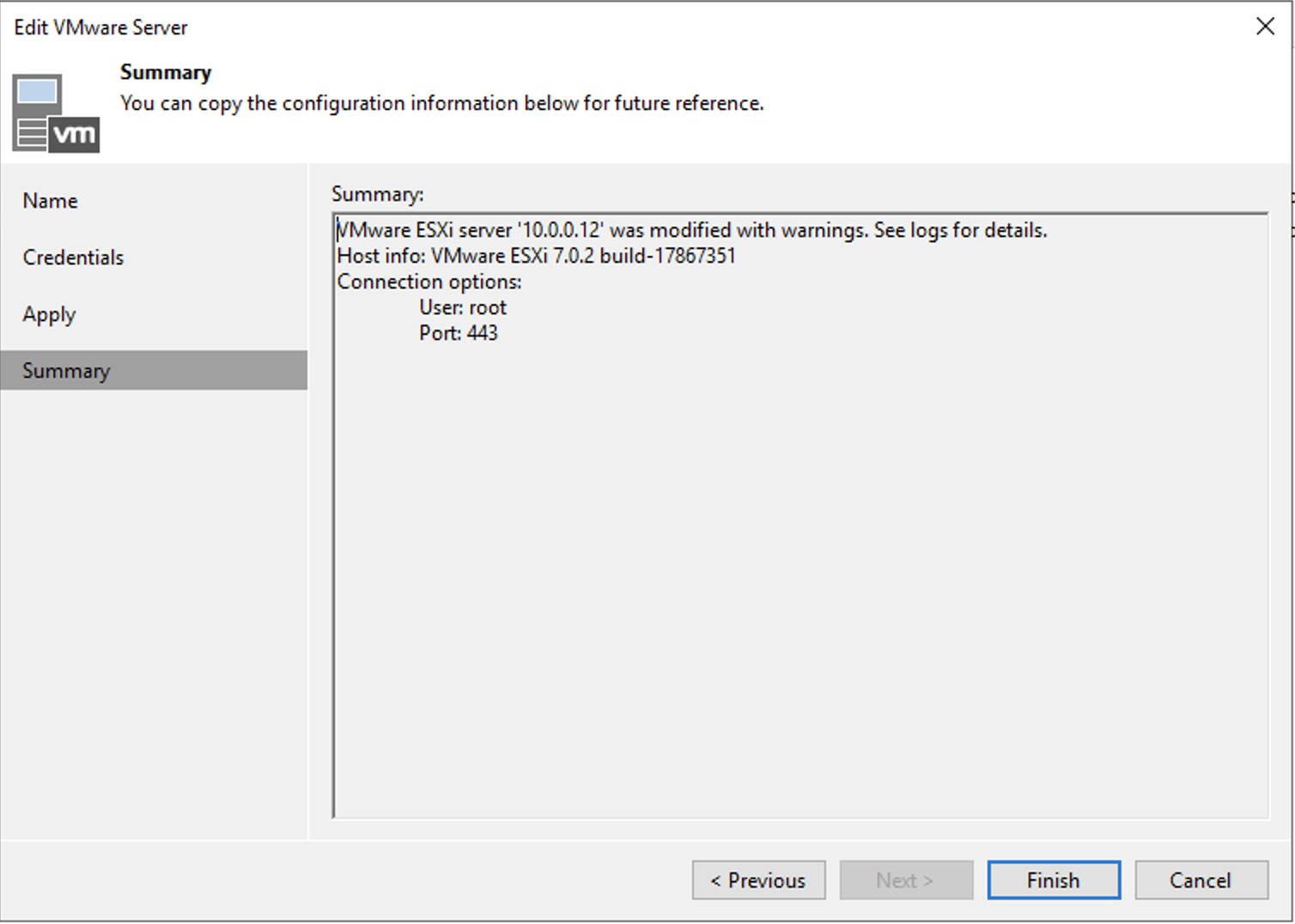Viewport: 1295px width, 924px height.
Task: Click the 'User: root' line
Action: click(463, 307)
